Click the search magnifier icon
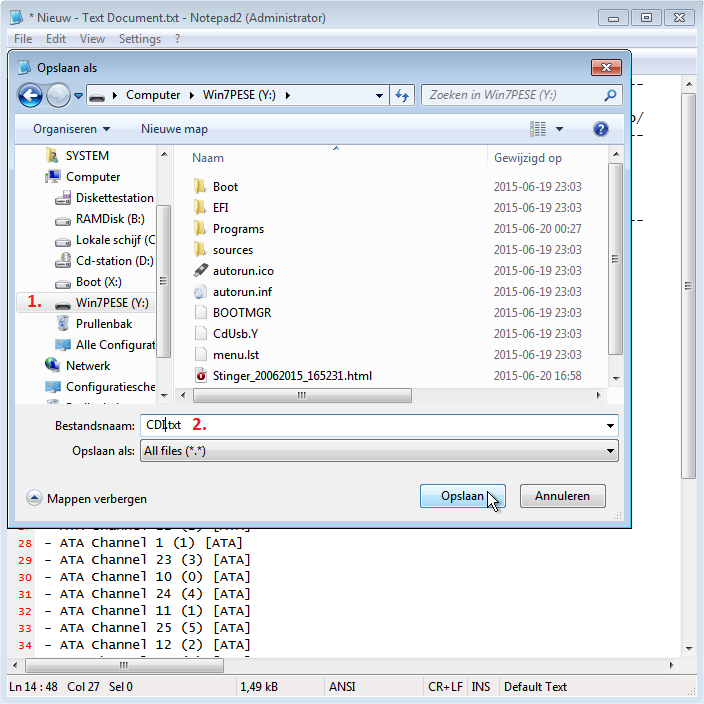 611,95
